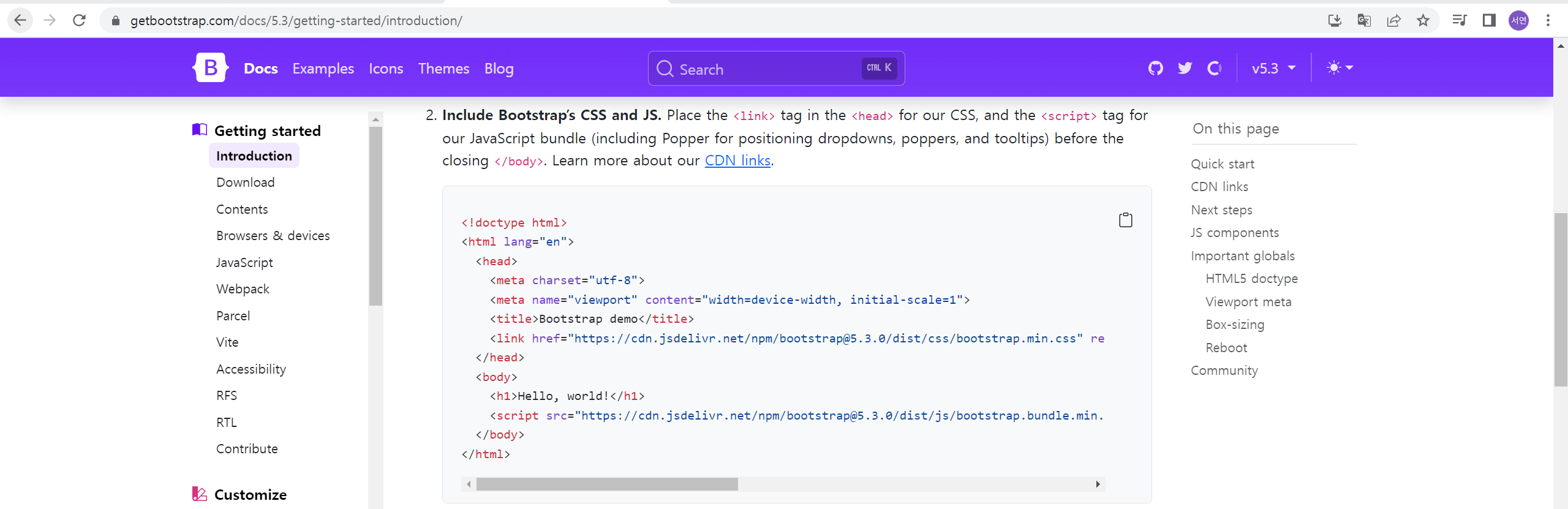Open the Accessibility sidebar page
1568x509 pixels.
pos(251,369)
